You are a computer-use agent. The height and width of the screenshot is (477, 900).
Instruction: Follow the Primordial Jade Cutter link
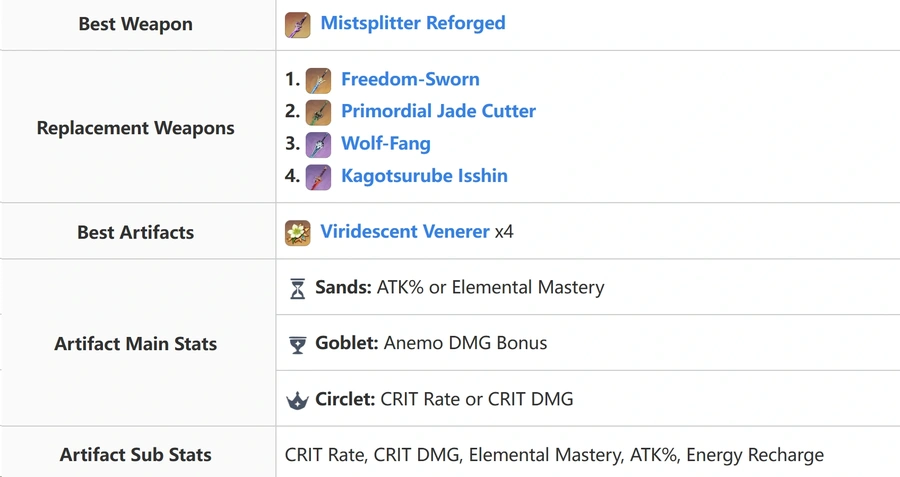(x=439, y=111)
